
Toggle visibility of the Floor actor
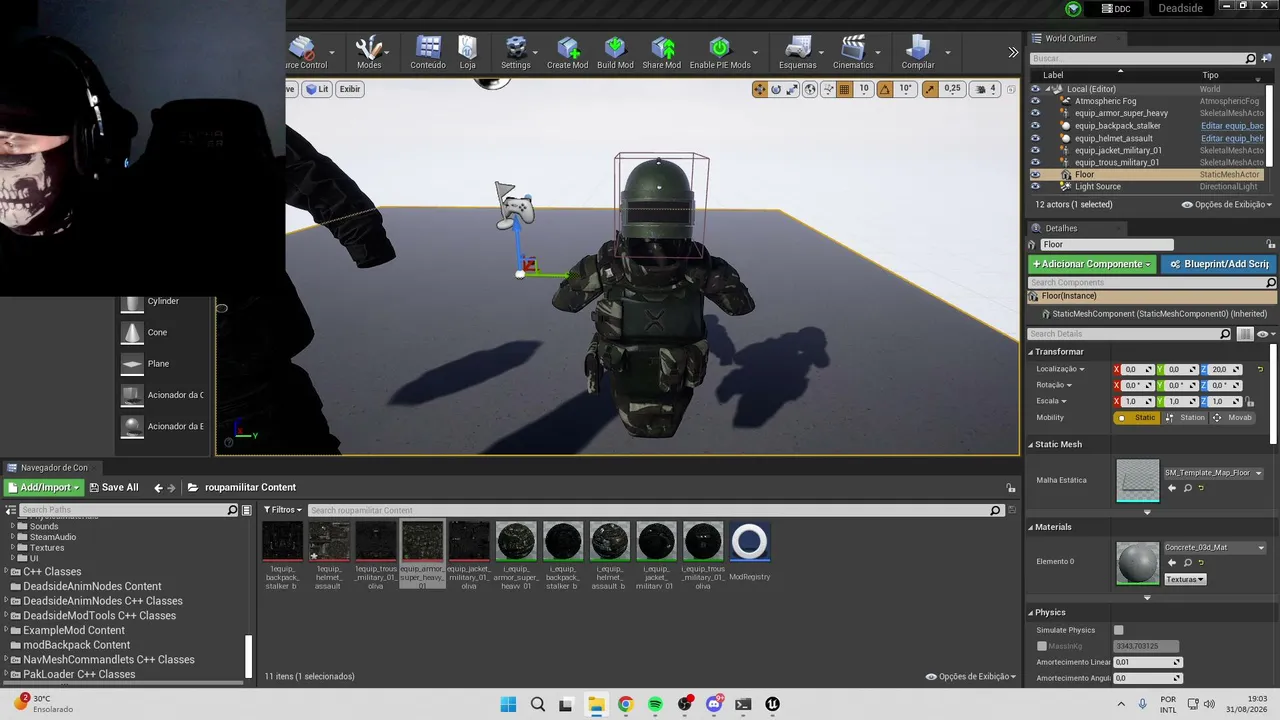click(x=1035, y=175)
